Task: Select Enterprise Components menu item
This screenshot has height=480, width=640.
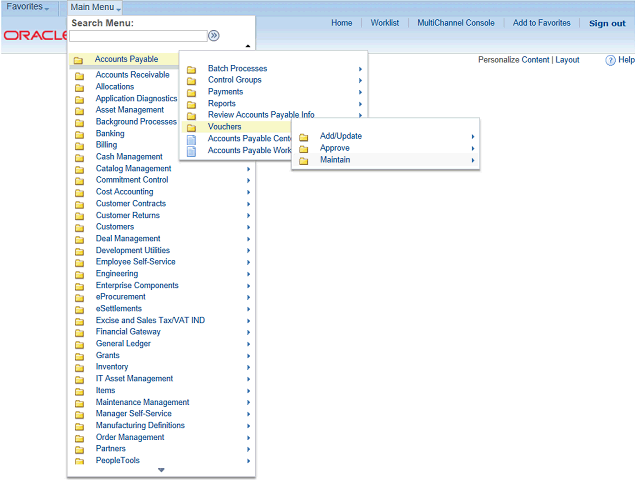Action: tap(137, 285)
